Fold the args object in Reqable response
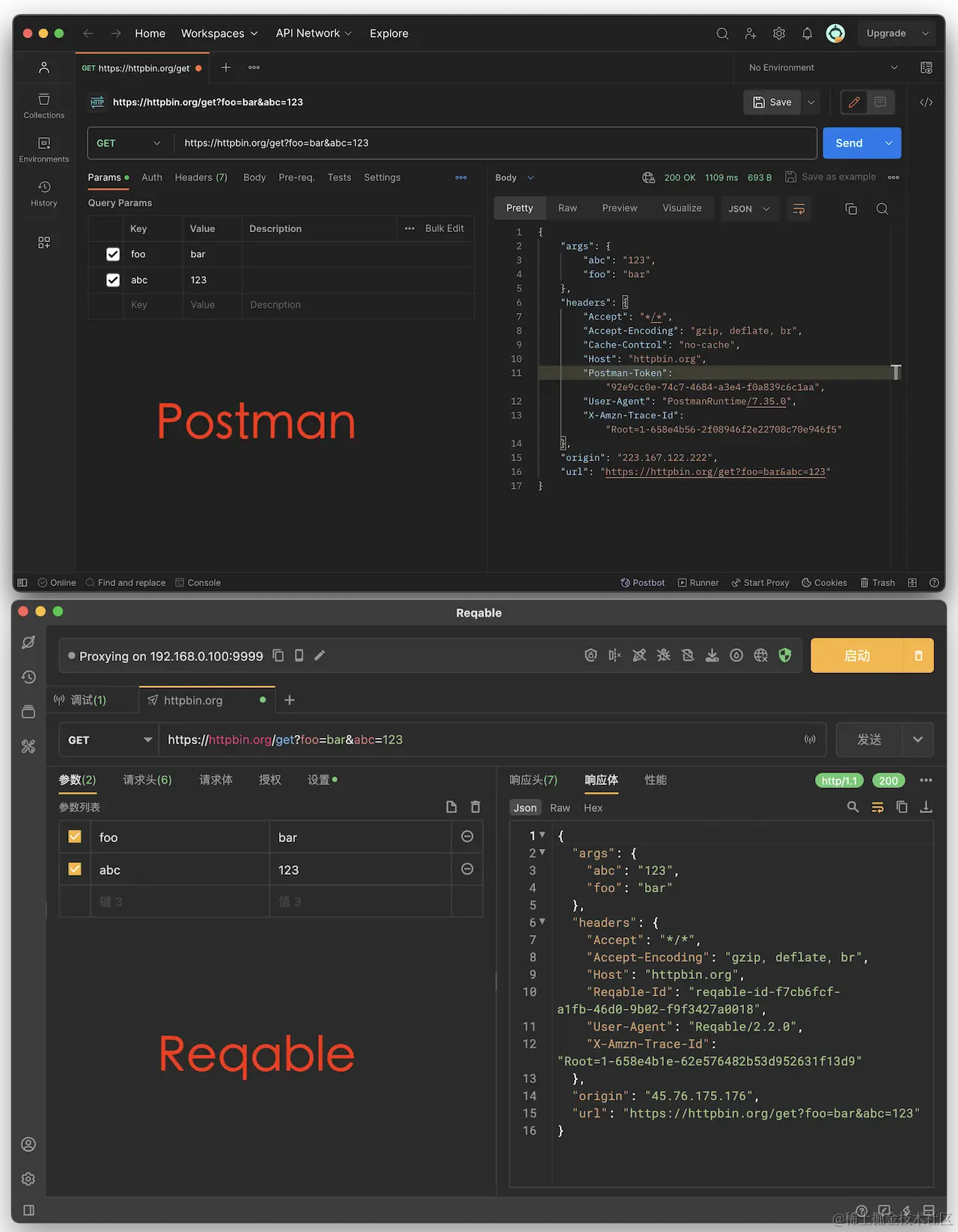 coord(542,853)
